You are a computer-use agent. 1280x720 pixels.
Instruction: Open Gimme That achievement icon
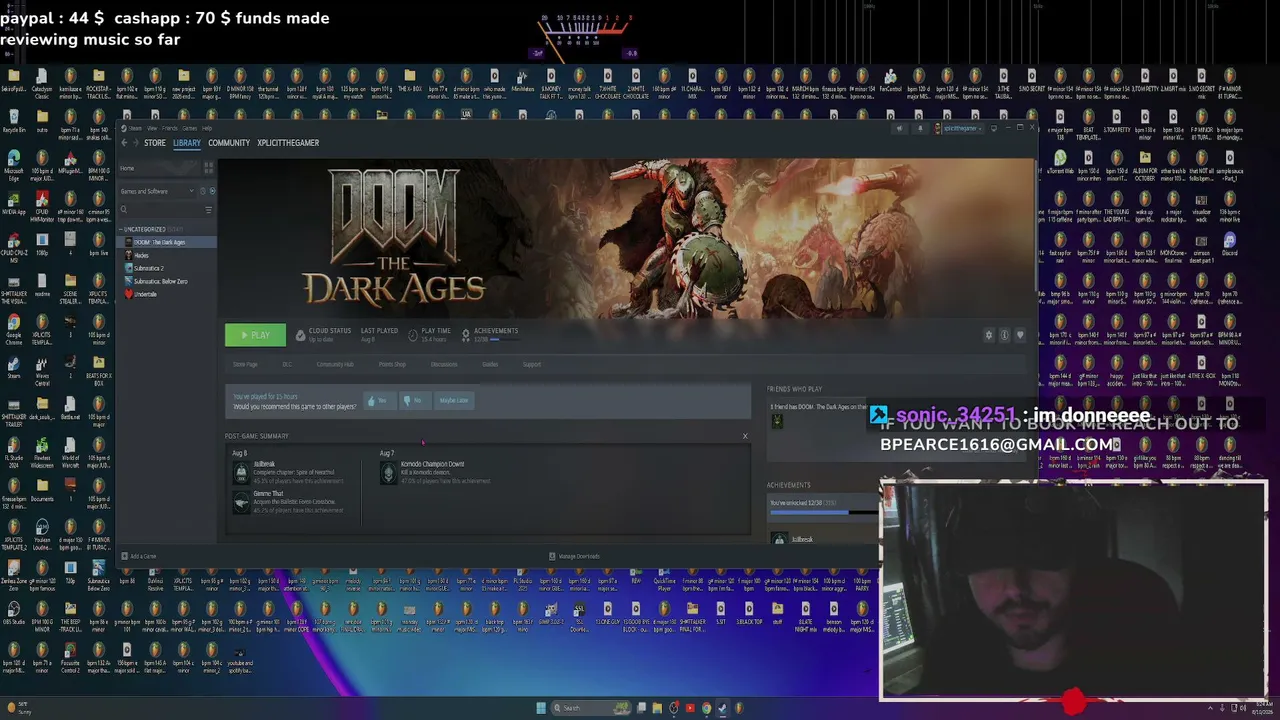click(x=241, y=502)
